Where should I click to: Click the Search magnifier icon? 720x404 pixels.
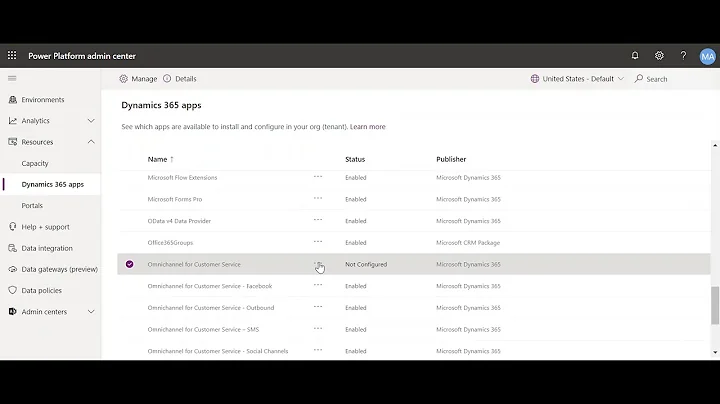pyautogui.click(x=639, y=79)
